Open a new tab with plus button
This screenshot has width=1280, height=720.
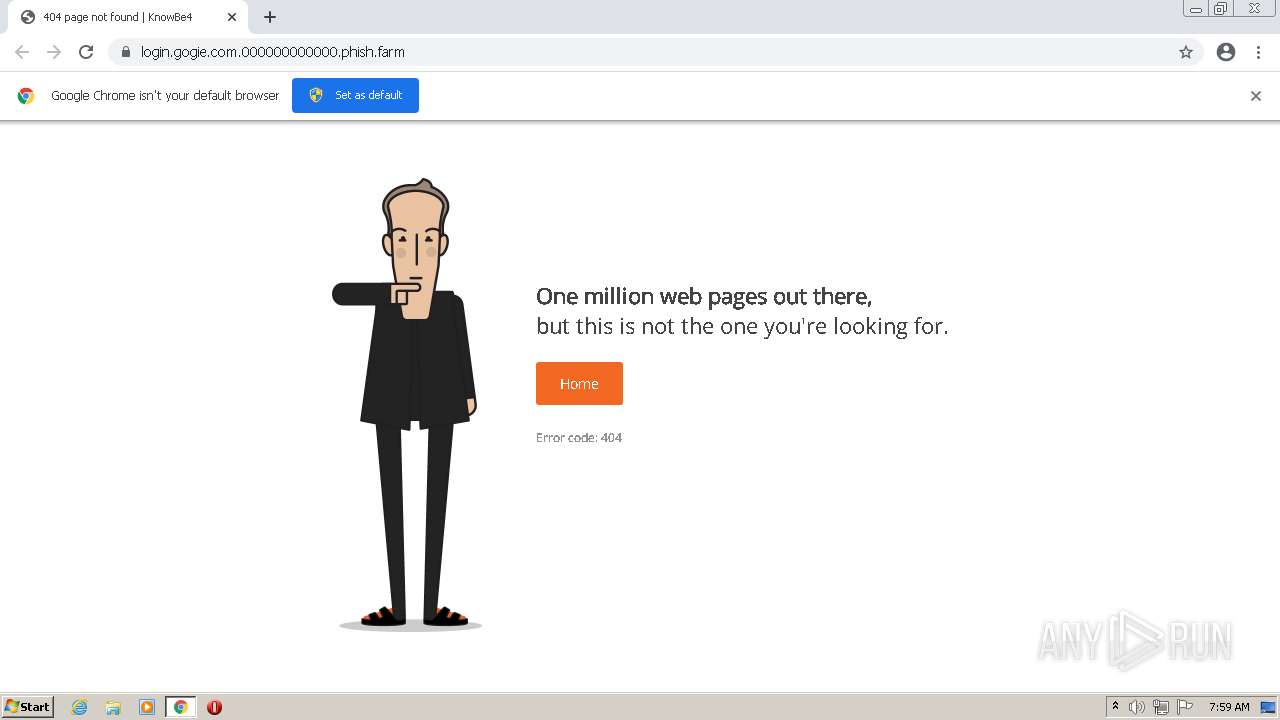pyautogui.click(x=270, y=17)
